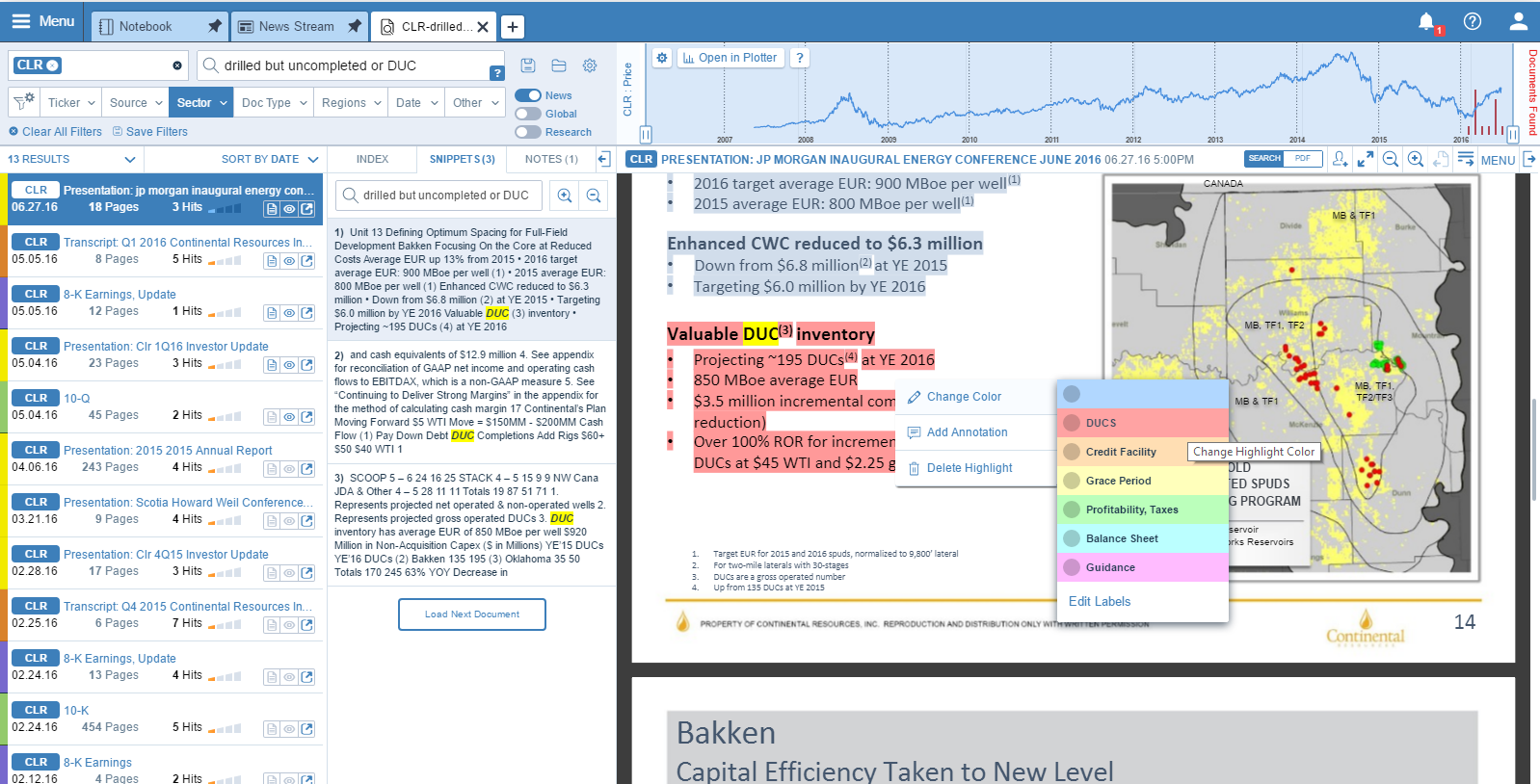The height and width of the screenshot is (784, 1540).
Task: Remove the CLR ticker chip
Action: click(x=53, y=65)
